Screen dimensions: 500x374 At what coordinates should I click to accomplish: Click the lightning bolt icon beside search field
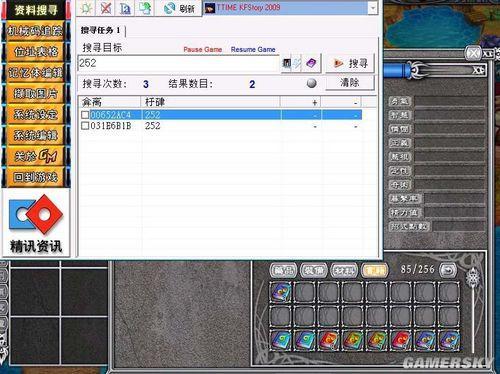[297, 63]
